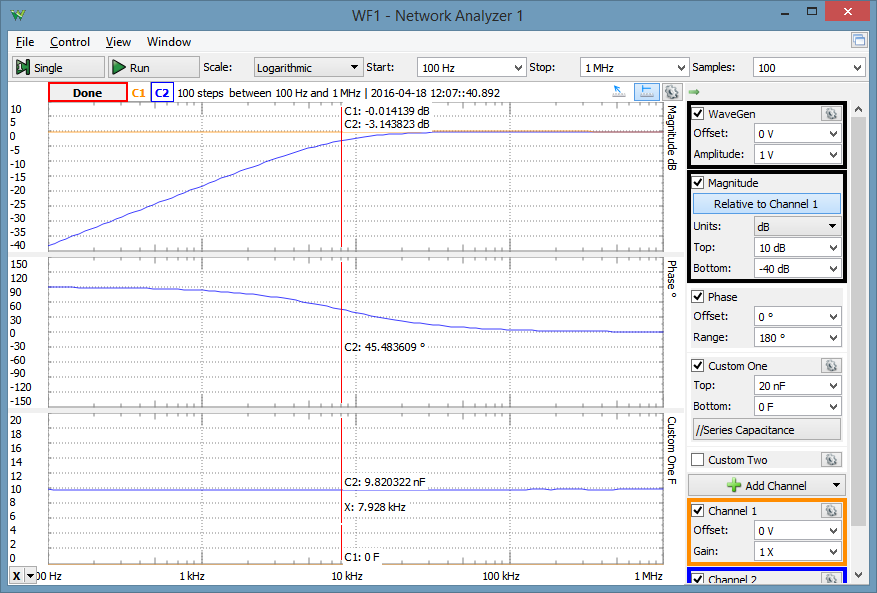Open Magnitude settings gear icon
Screen dimensions: 877x593
[830, 183]
